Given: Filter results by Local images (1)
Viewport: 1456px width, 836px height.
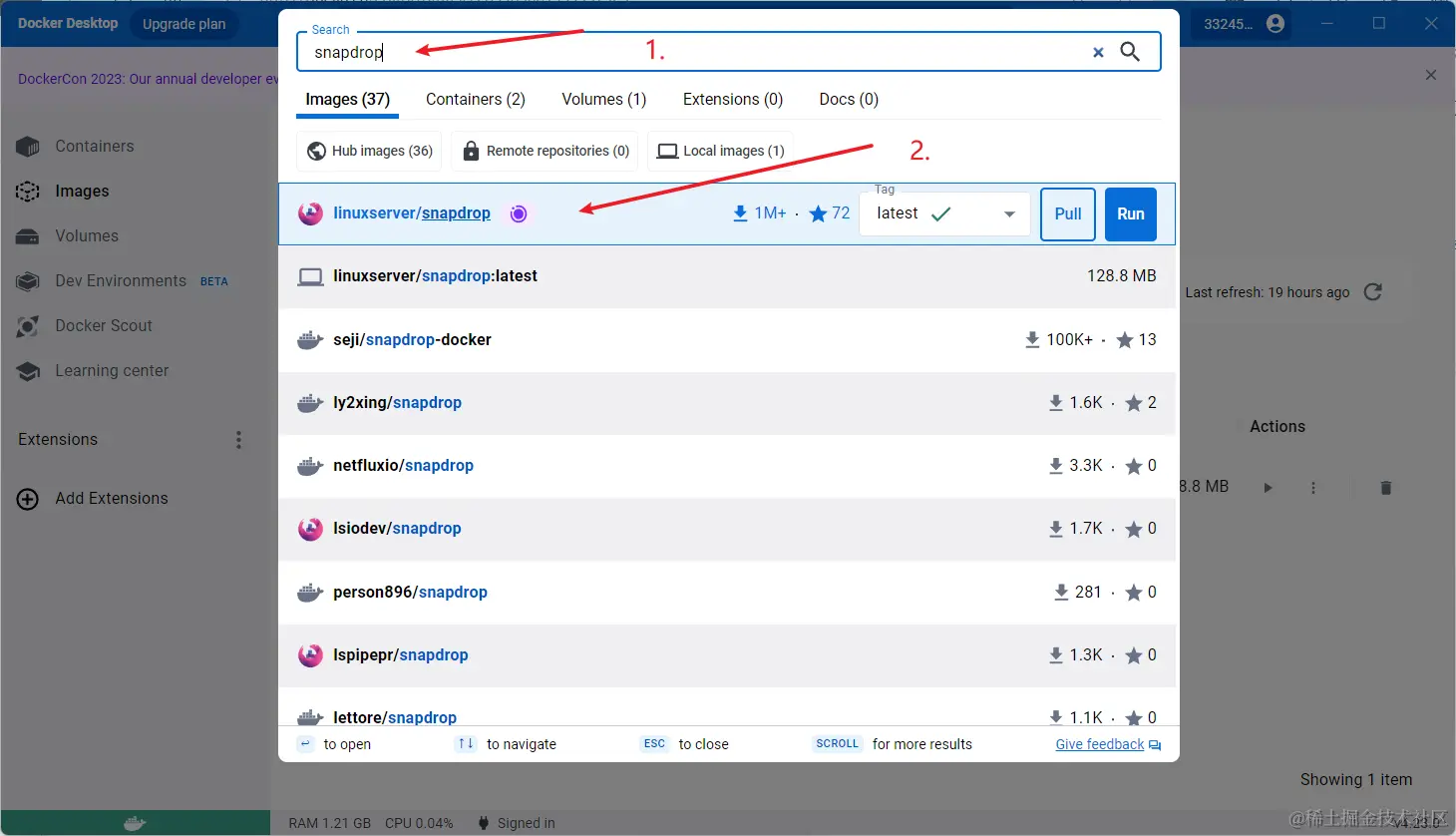Looking at the screenshot, I should [720, 151].
